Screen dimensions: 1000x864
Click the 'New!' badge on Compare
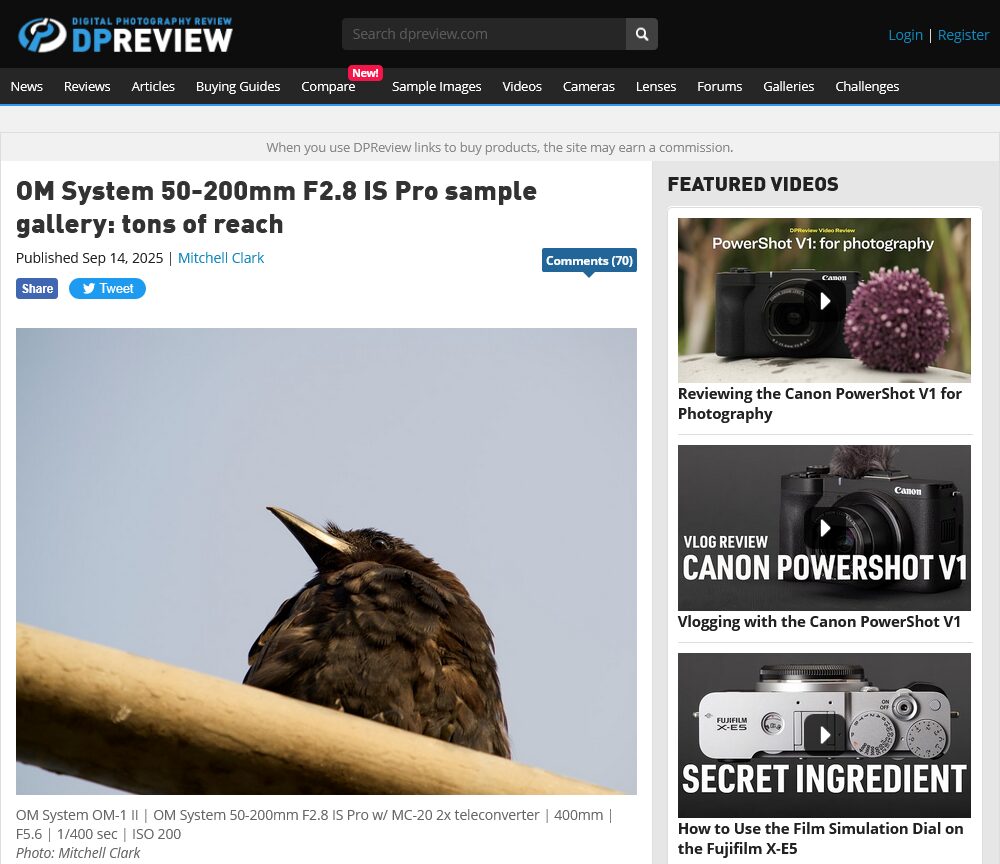tap(365, 73)
